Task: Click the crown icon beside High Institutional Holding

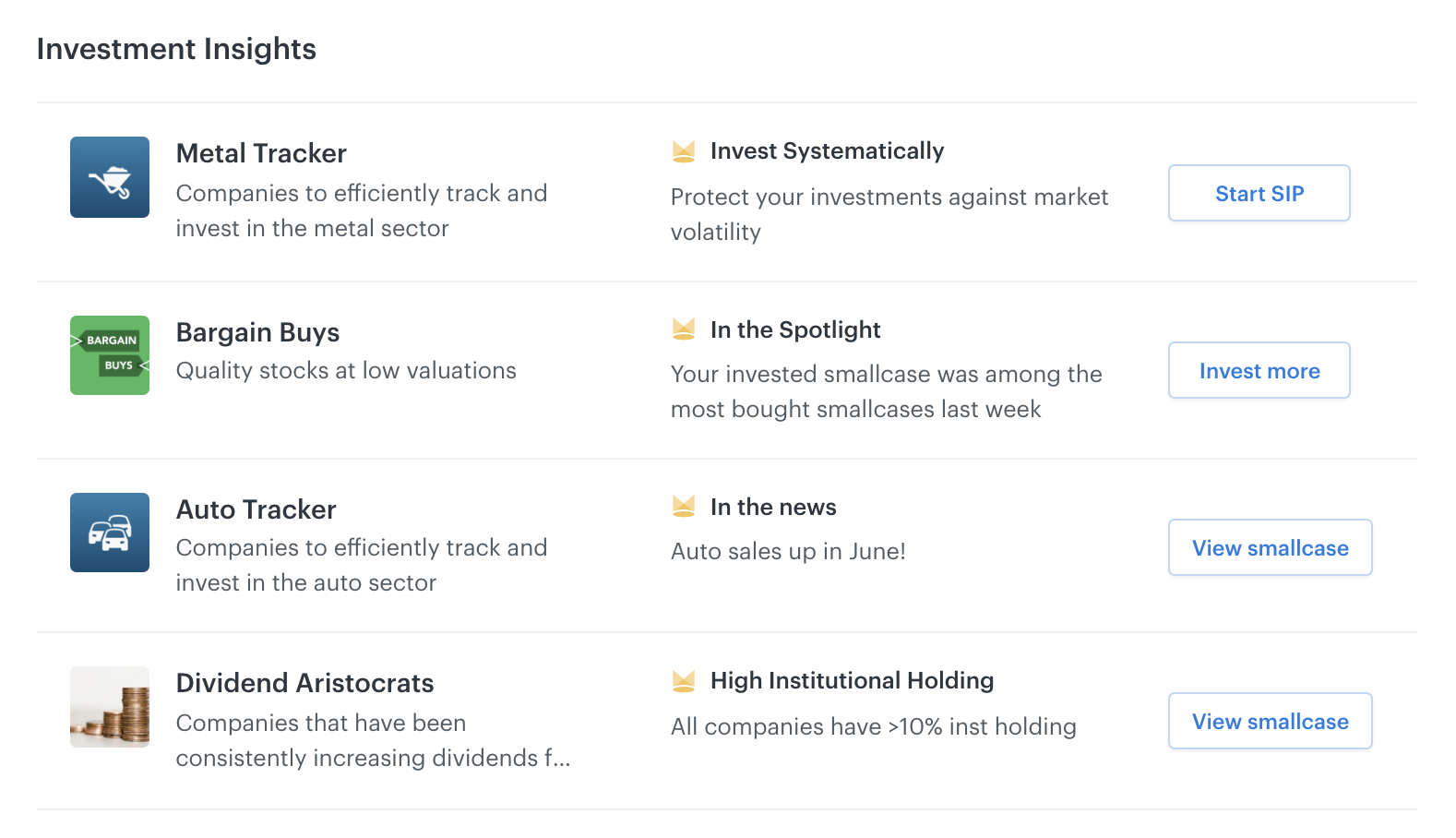Action: click(684, 681)
